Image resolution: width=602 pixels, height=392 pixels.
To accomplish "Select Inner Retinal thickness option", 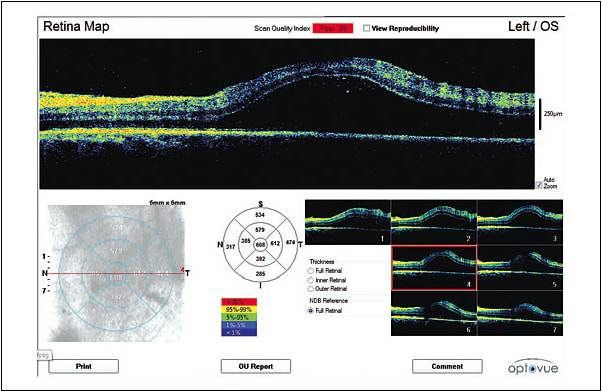I will (x=311, y=280).
